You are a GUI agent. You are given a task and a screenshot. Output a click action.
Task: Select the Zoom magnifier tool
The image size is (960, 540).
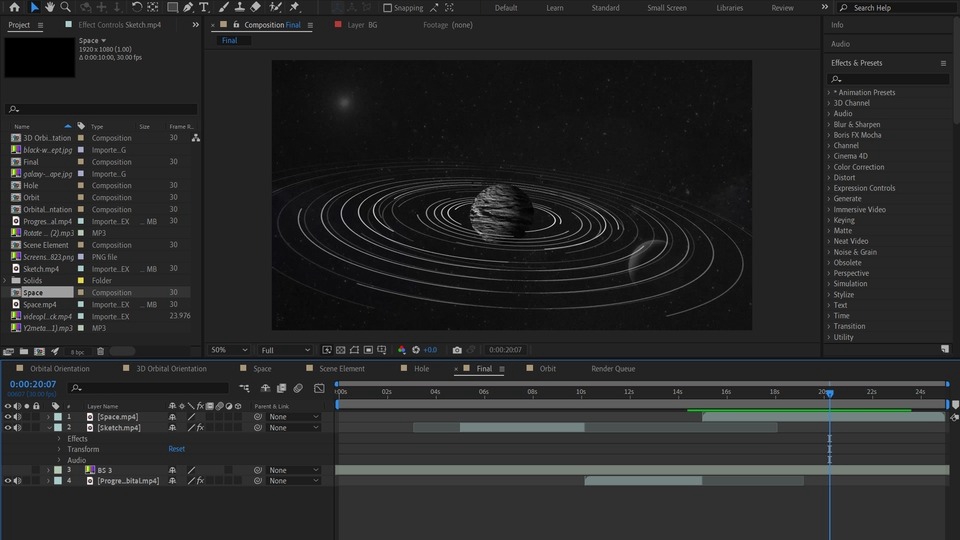(x=66, y=7)
